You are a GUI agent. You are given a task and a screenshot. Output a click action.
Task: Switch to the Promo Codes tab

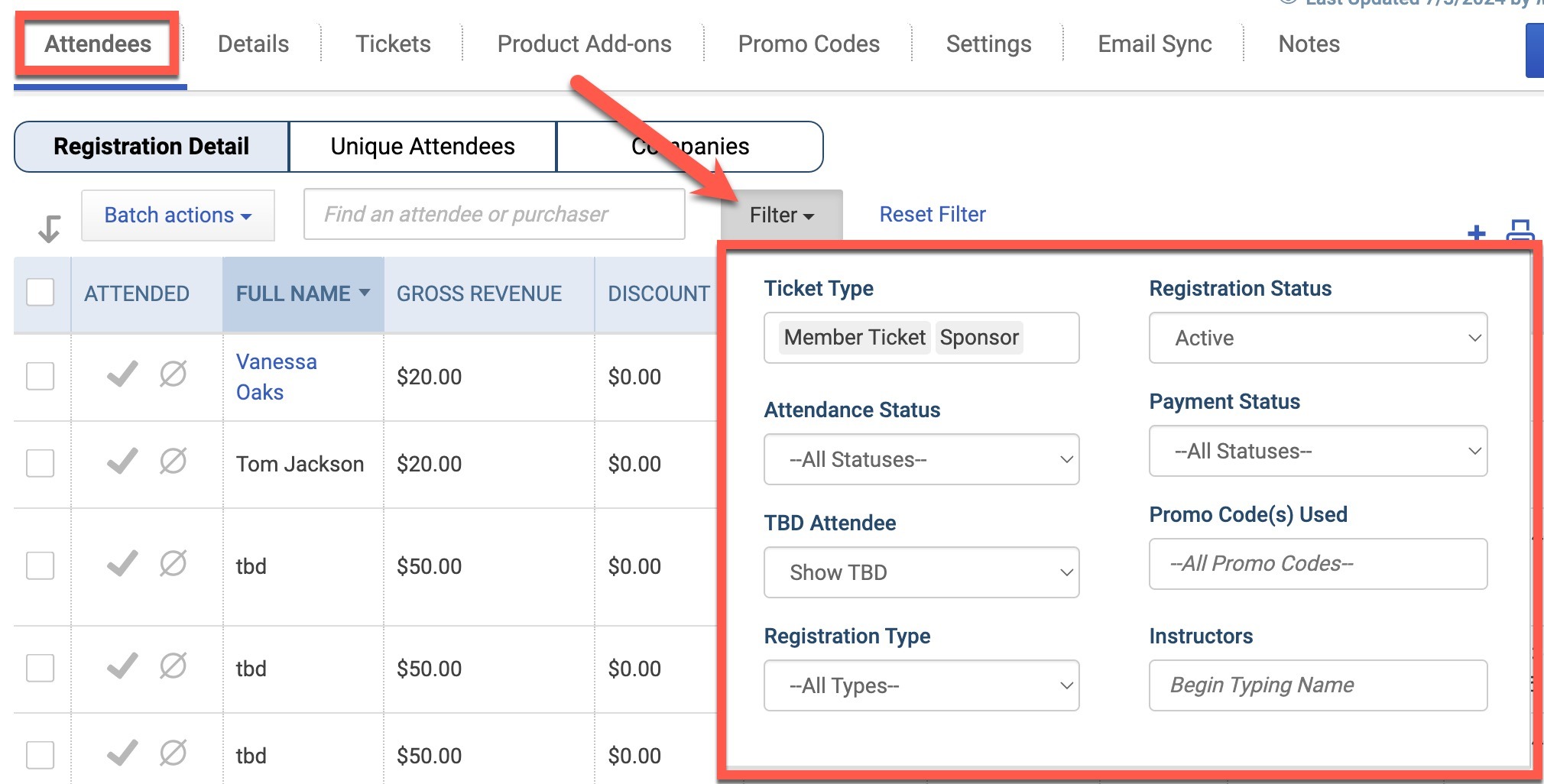coord(809,44)
